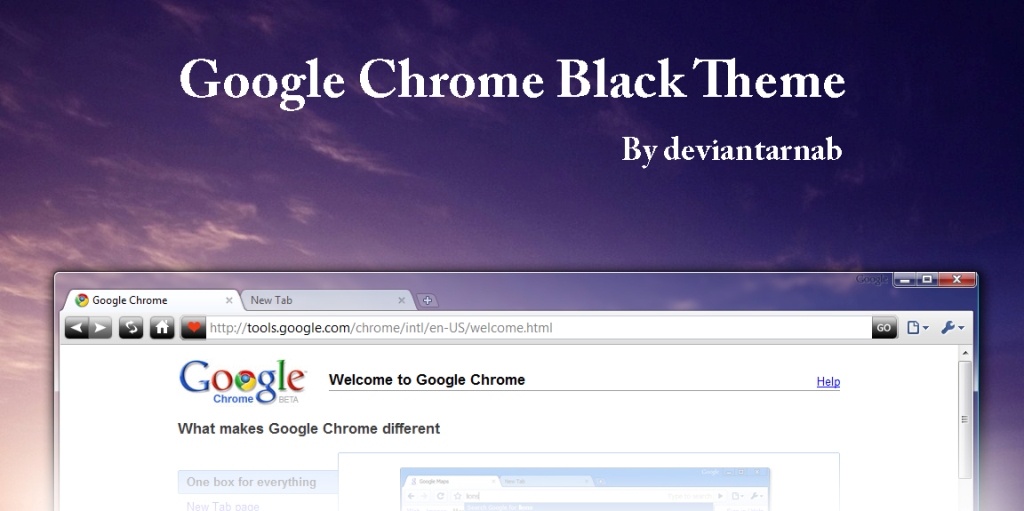The height and width of the screenshot is (511, 1024).
Task: Switch to the Google Chrome tab
Action: 152,301
